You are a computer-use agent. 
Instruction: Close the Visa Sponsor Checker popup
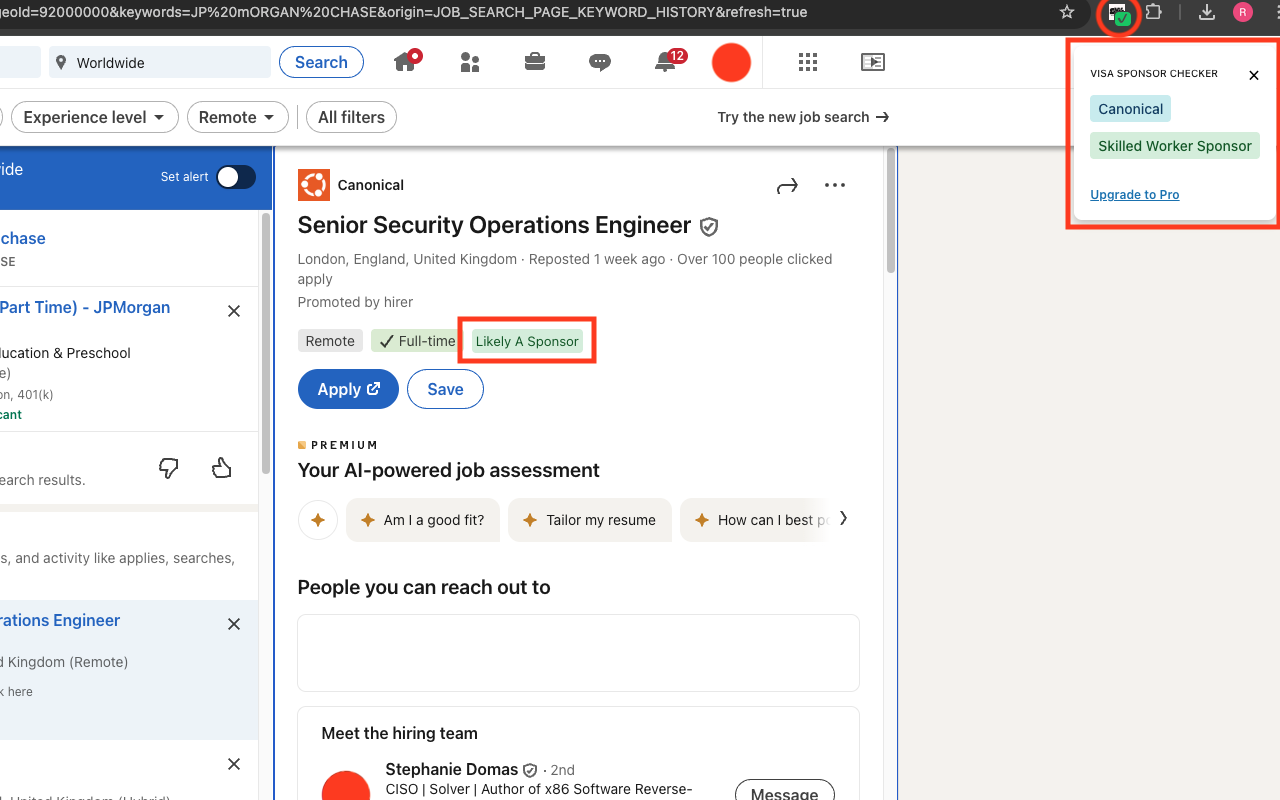[1254, 75]
